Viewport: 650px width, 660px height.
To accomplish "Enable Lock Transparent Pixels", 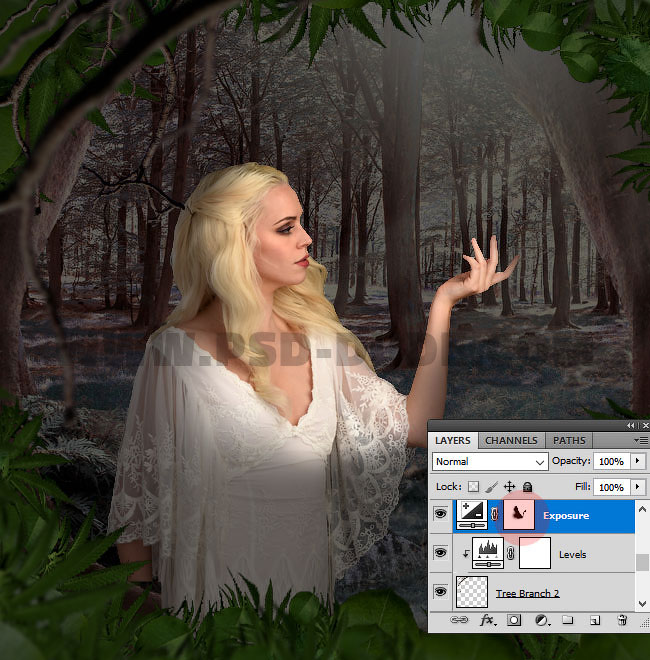I will pyautogui.click(x=474, y=487).
